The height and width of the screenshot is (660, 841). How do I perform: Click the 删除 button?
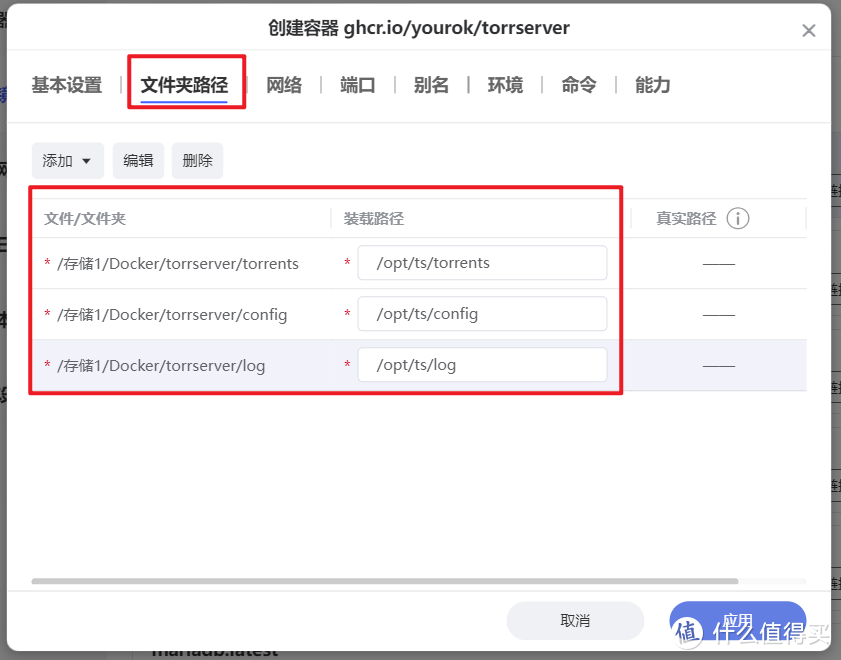(x=197, y=160)
